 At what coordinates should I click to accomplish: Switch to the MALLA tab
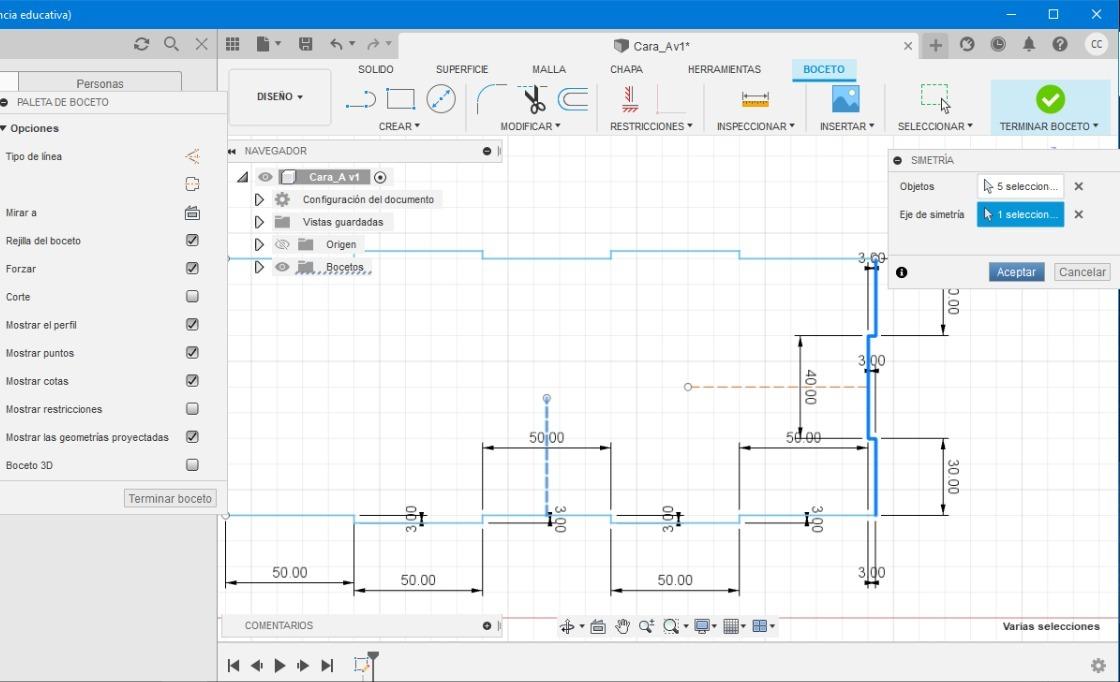(x=549, y=69)
